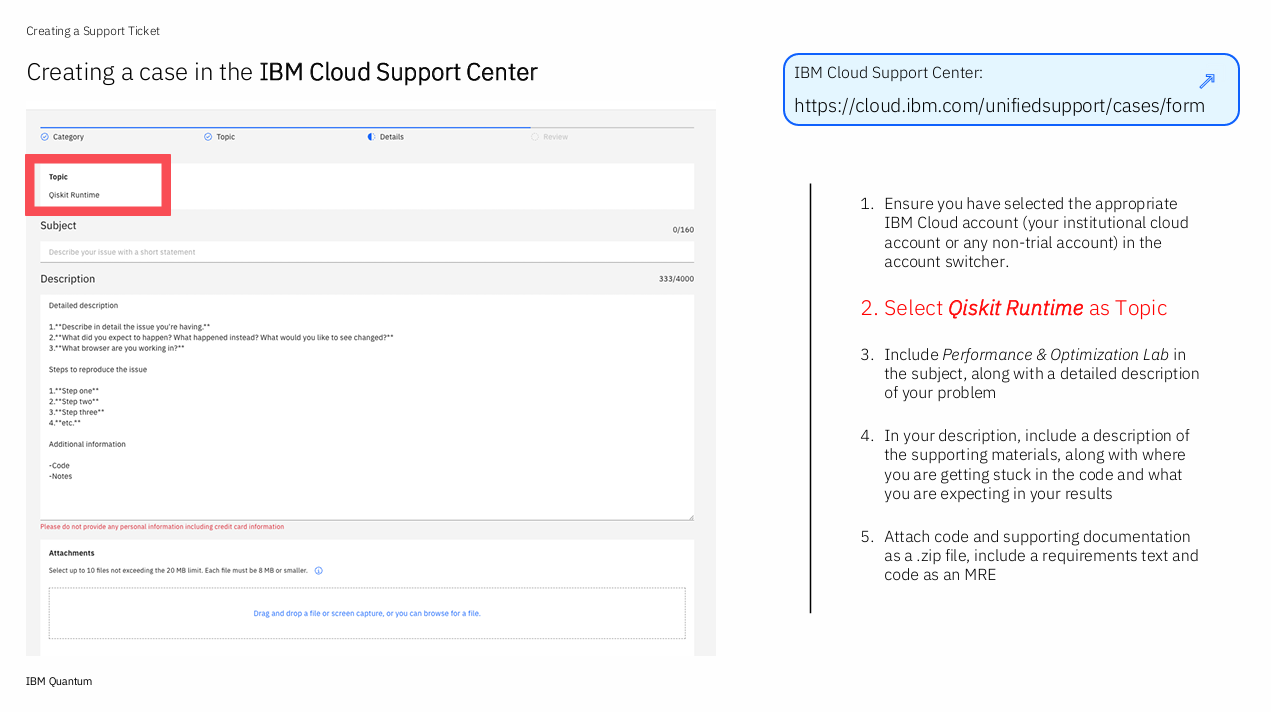Click the external link arrow icon
This screenshot has height=712, width=1271.
tap(1206, 82)
